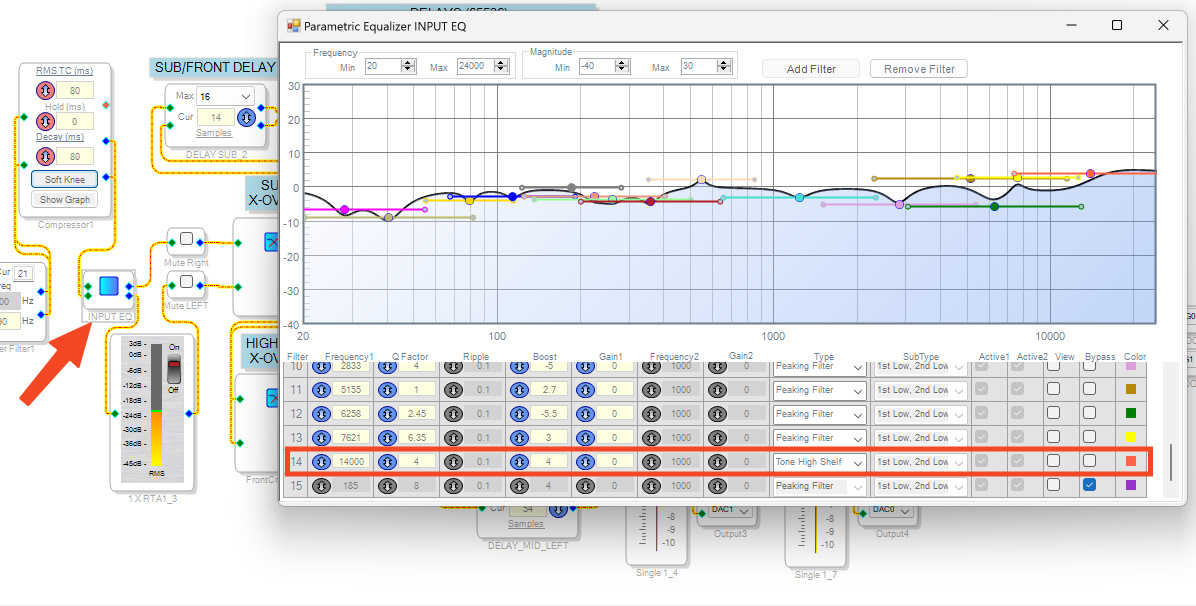The width and height of the screenshot is (1196, 606).
Task: Open DELAY SUB_2 Max samples dropdown
Action: 225,96
